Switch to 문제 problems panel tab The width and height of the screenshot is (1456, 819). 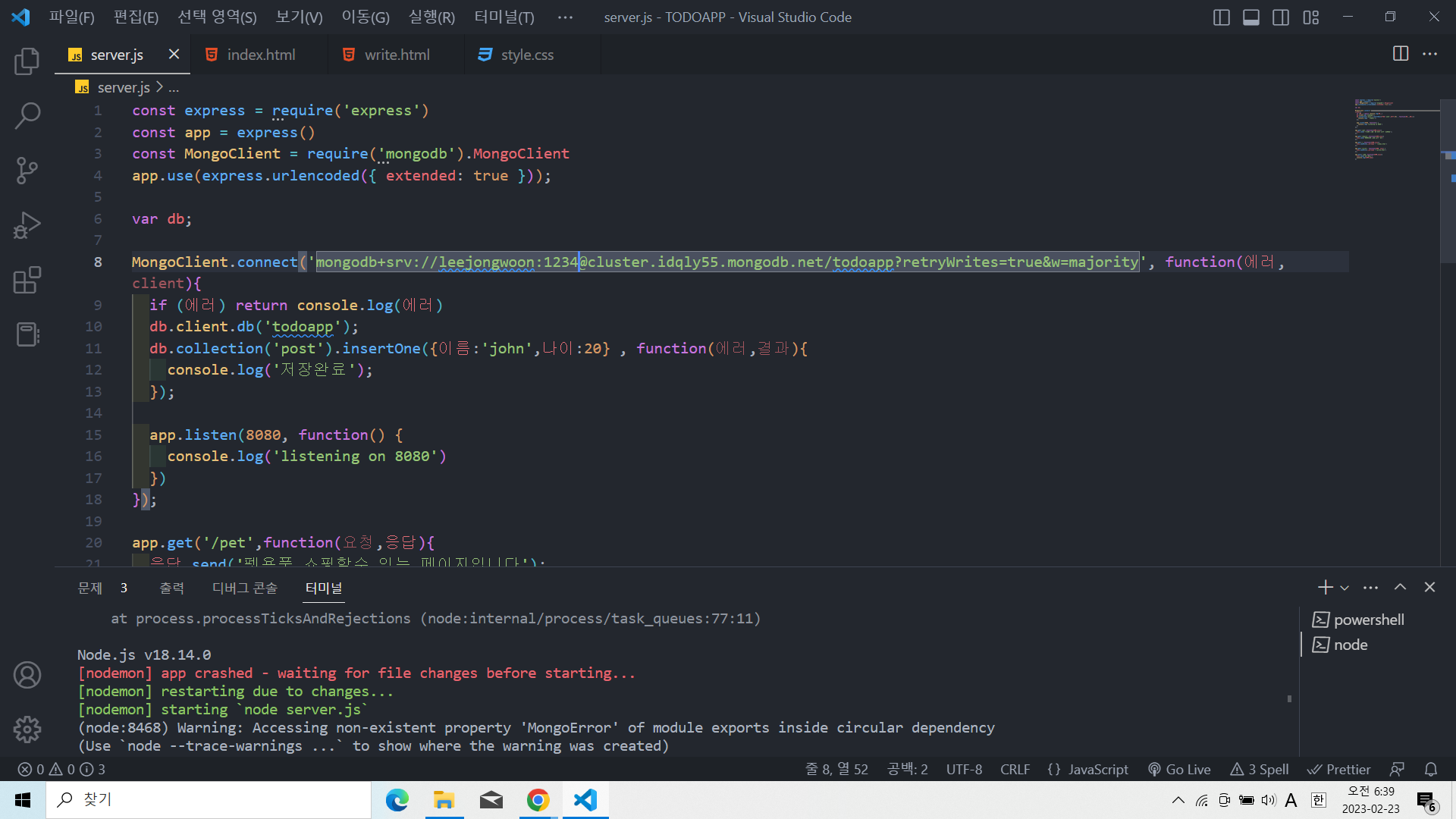[x=102, y=588]
